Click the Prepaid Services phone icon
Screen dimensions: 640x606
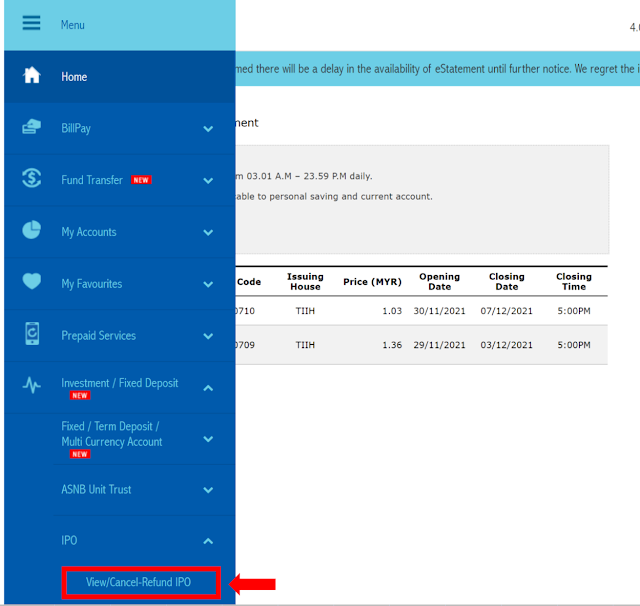point(32,334)
